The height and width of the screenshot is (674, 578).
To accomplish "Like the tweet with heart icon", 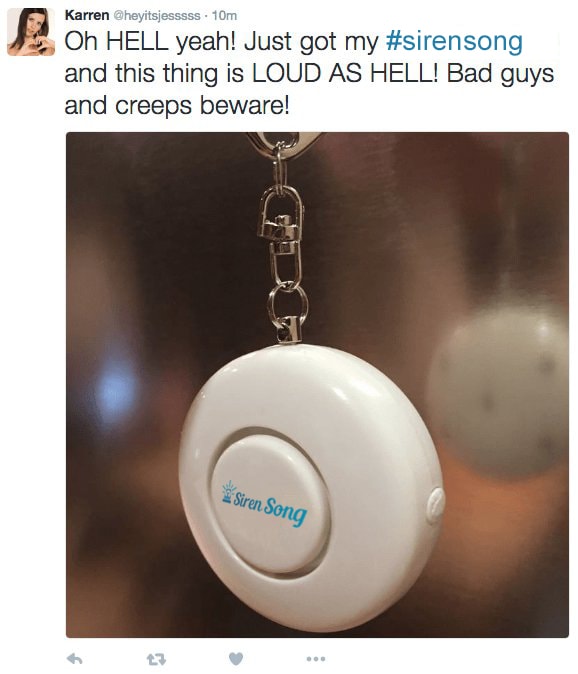I will (x=235, y=658).
